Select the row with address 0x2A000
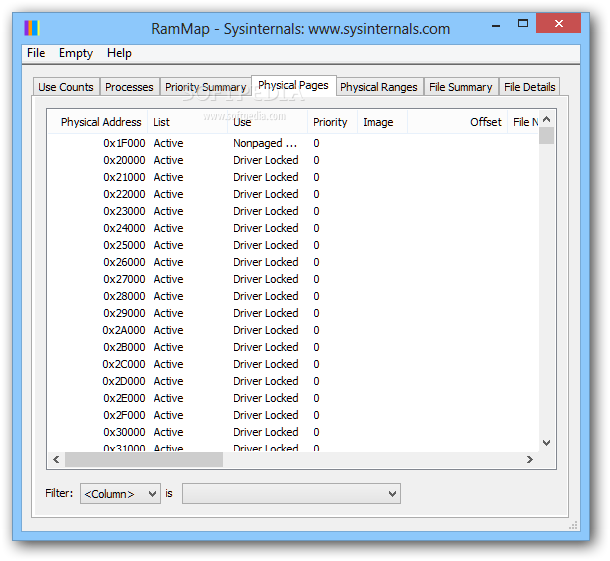This screenshot has height=561, width=610. click(293, 330)
